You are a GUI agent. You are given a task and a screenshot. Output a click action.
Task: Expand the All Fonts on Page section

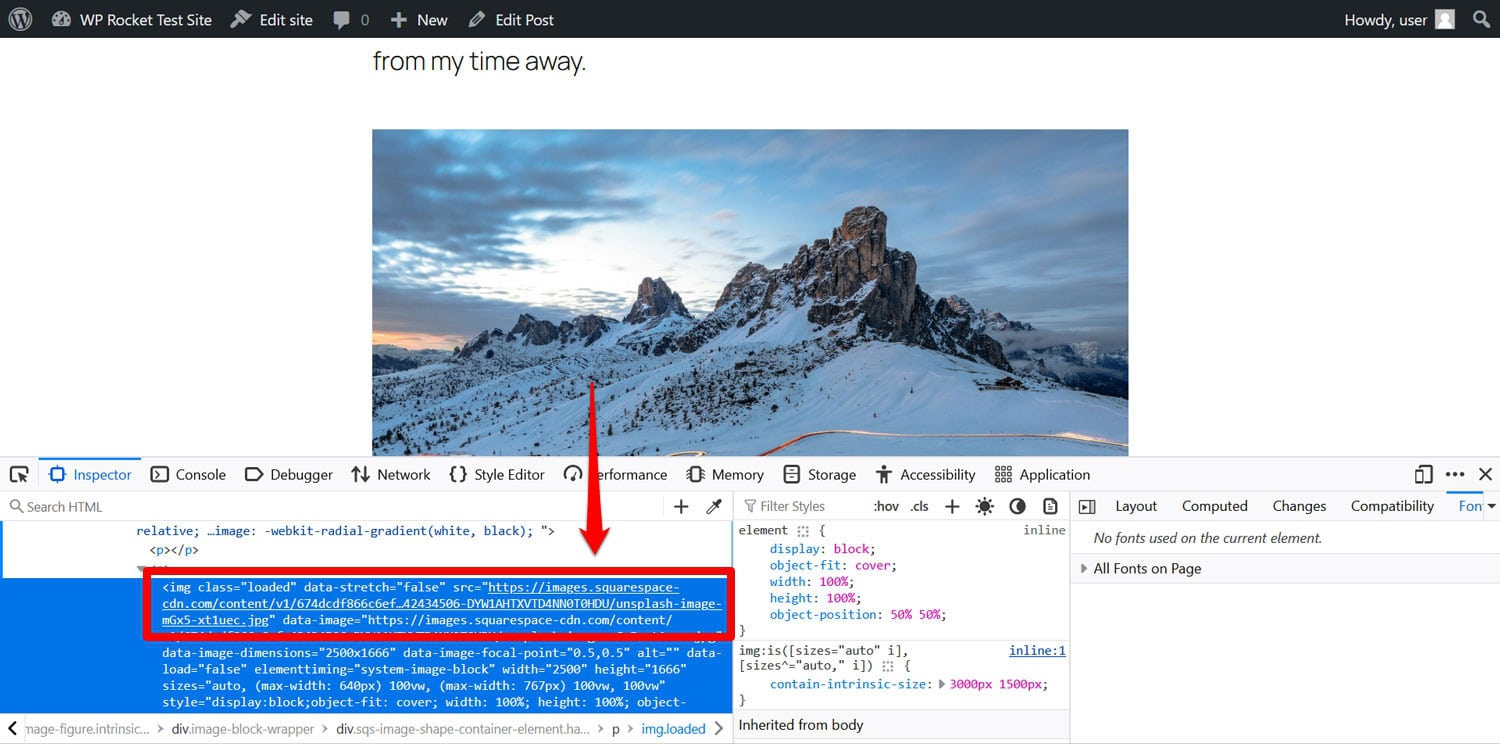1147,568
